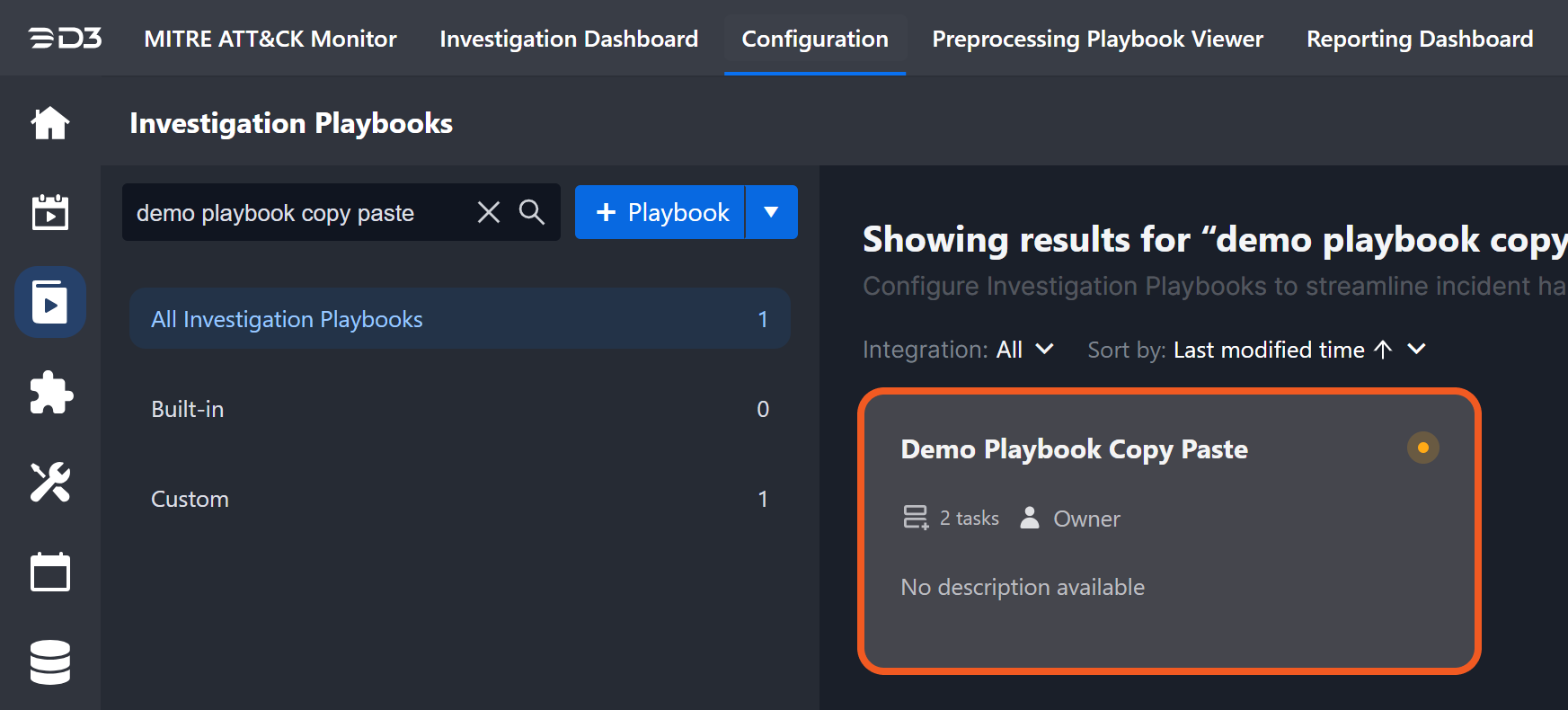Select the playbook sidebar icon
Image resolution: width=1568 pixels, height=710 pixels.
click(50, 302)
